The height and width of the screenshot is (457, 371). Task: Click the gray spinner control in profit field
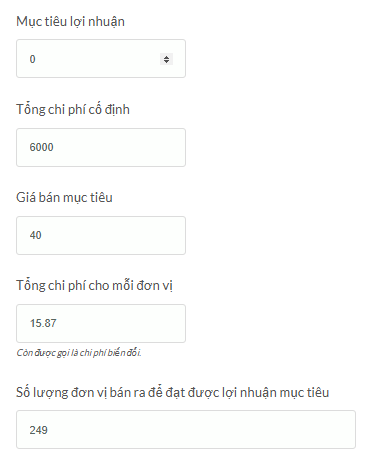(166, 59)
